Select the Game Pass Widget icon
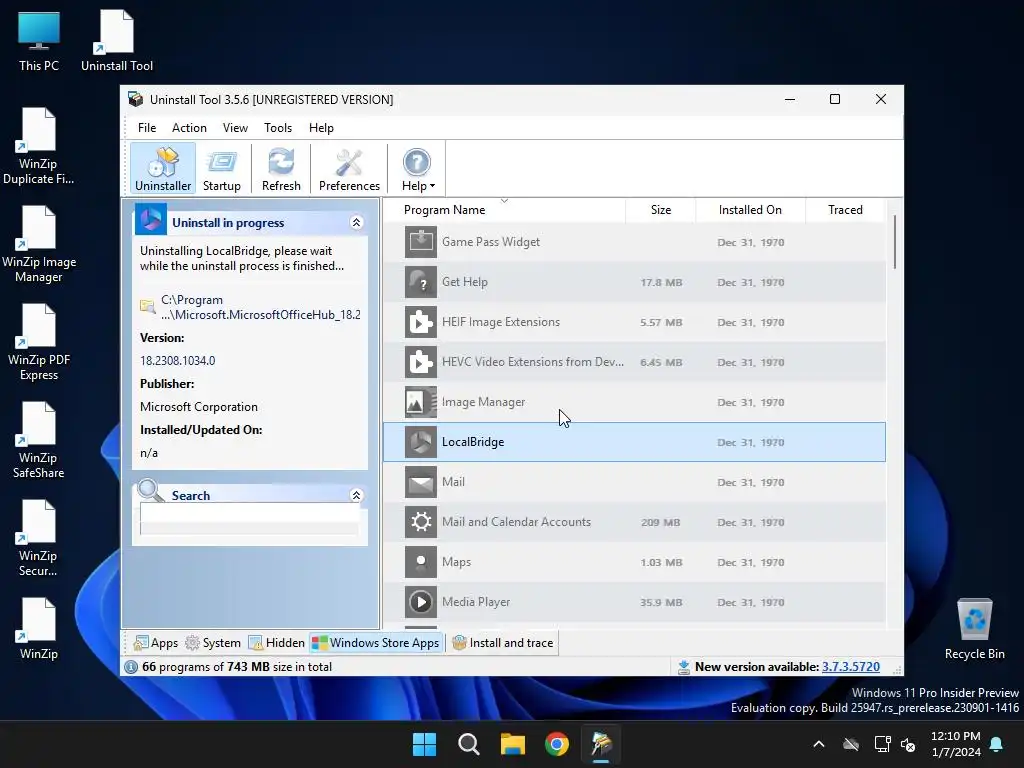 (x=421, y=242)
